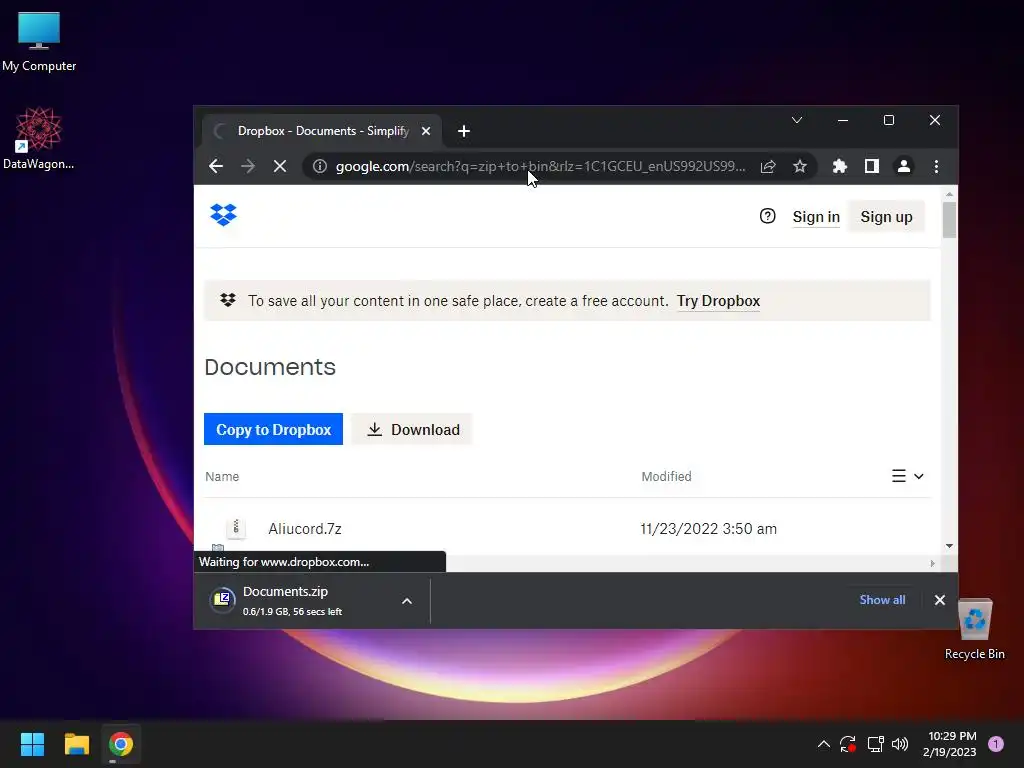Screen dimensions: 1024x768
Task: Click the Sign in link
Action: point(816,217)
